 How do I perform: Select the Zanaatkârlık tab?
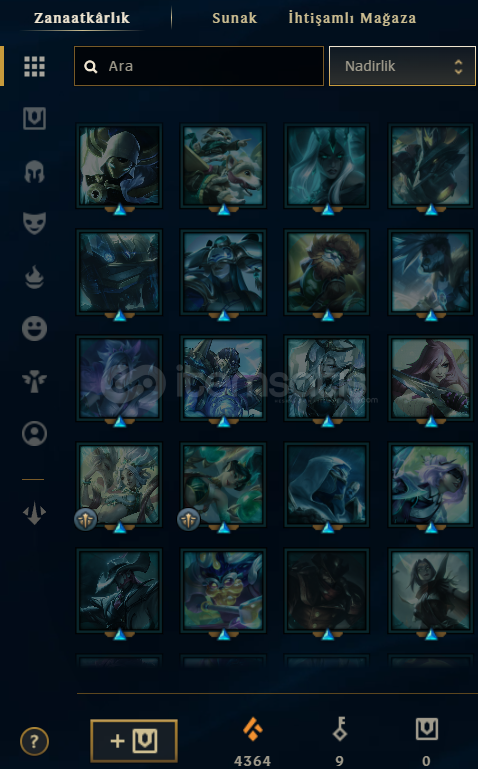click(82, 18)
